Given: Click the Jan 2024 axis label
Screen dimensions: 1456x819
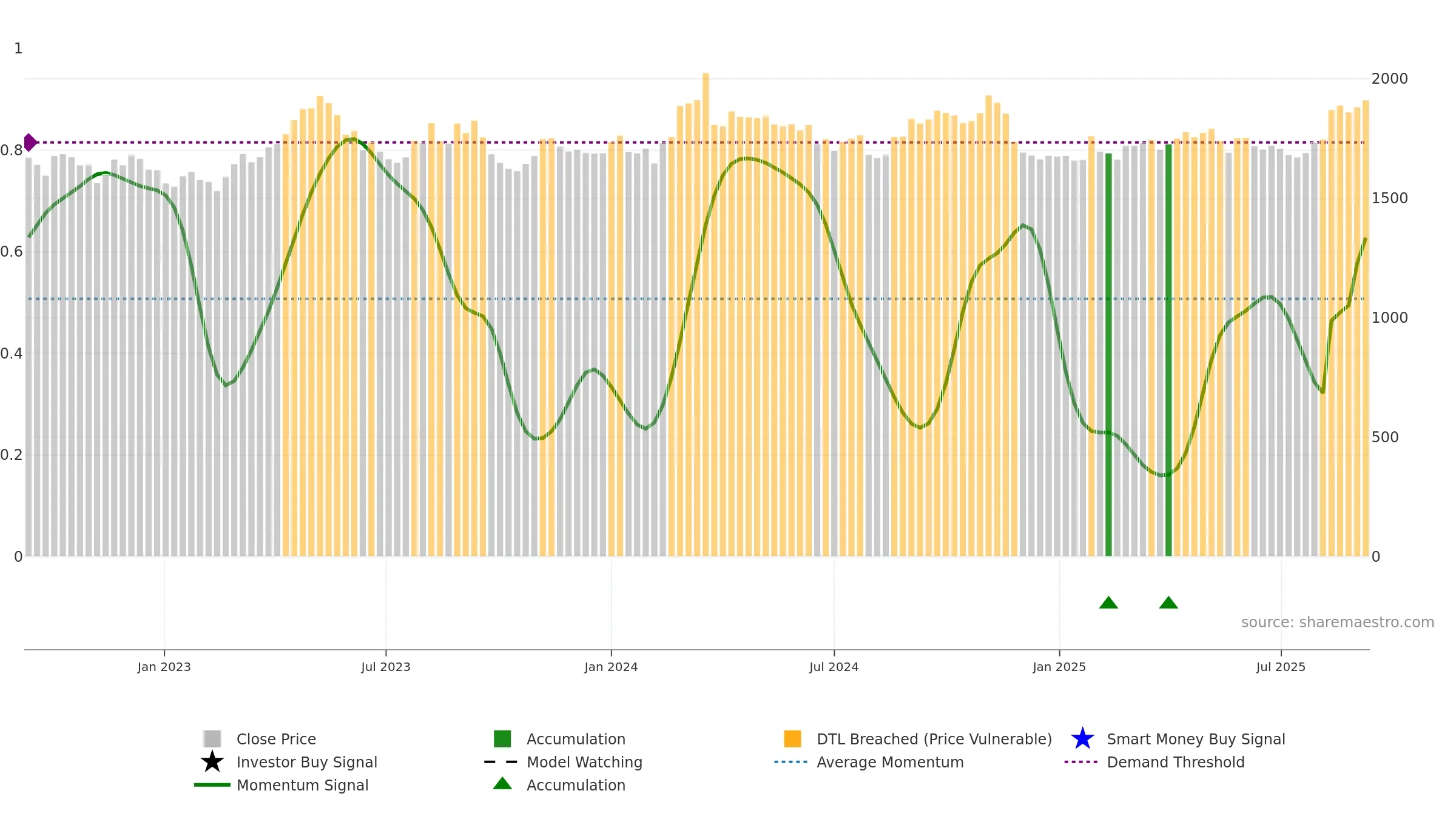Looking at the screenshot, I should click(611, 667).
